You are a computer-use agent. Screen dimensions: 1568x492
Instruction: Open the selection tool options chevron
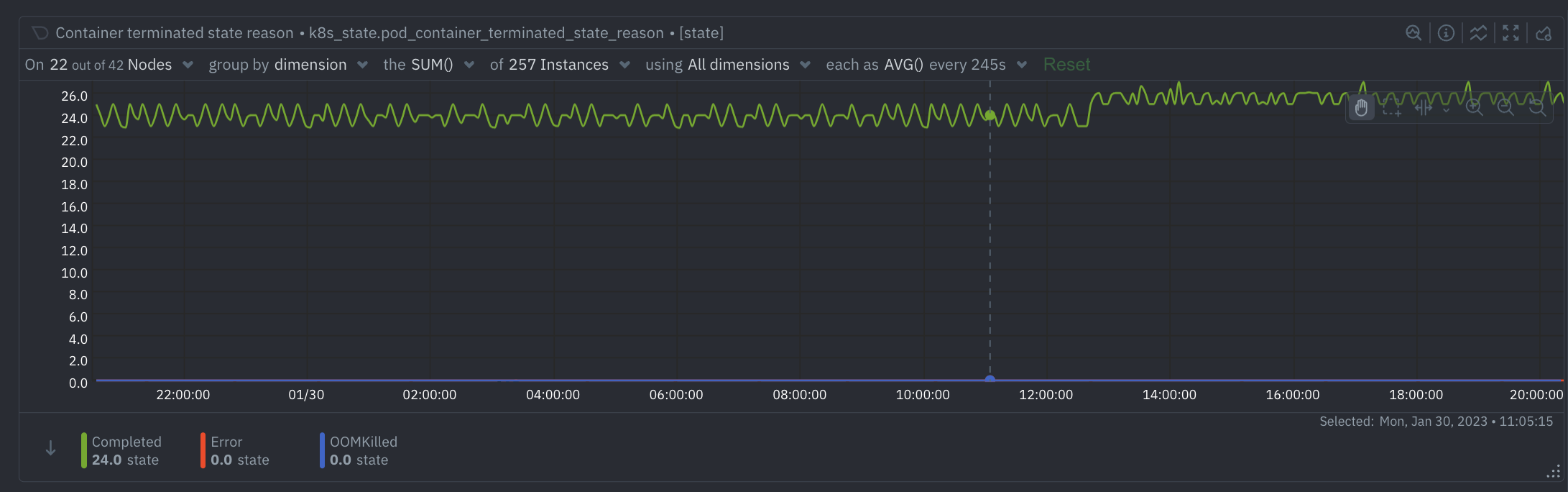pyautogui.click(x=1446, y=110)
